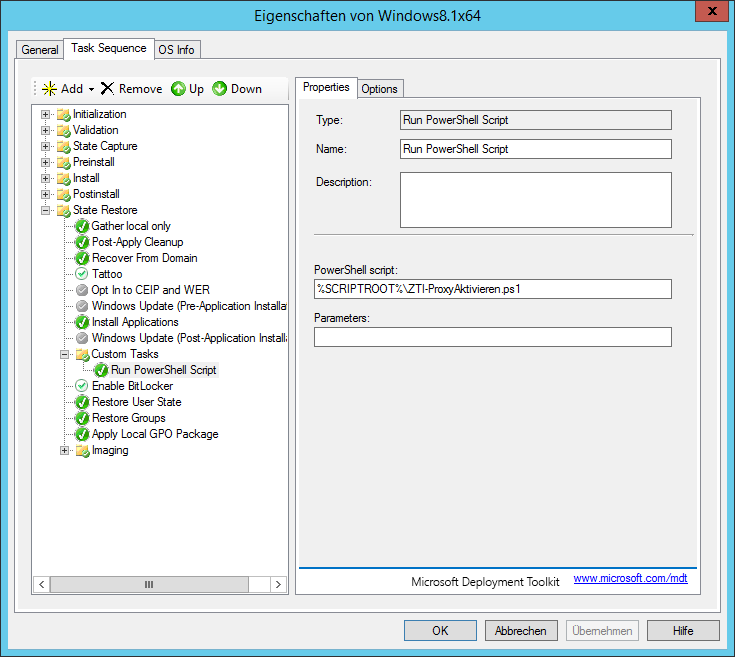The height and width of the screenshot is (657, 735).
Task: Open the www.microsoft.com/mdt link
Action: coord(630,579)
